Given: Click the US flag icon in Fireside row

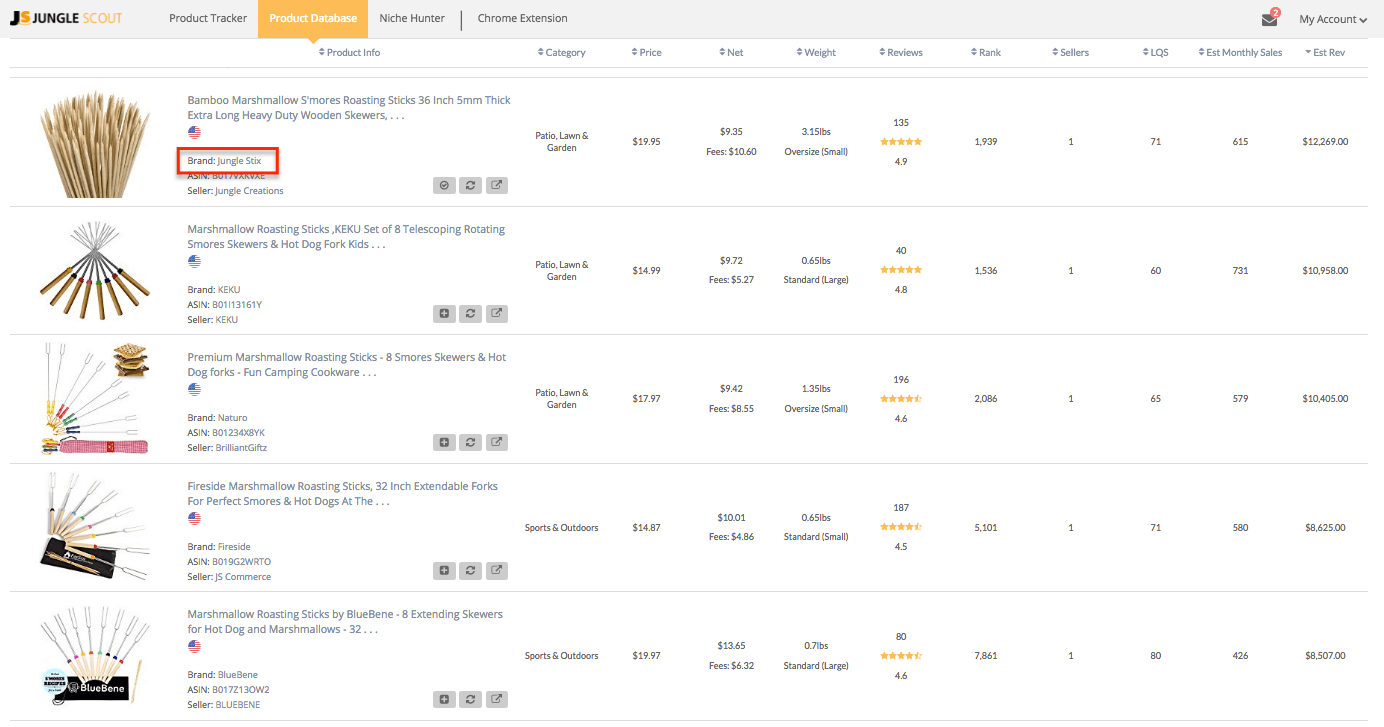Looking at the screenshot, I should click(194, 518).
